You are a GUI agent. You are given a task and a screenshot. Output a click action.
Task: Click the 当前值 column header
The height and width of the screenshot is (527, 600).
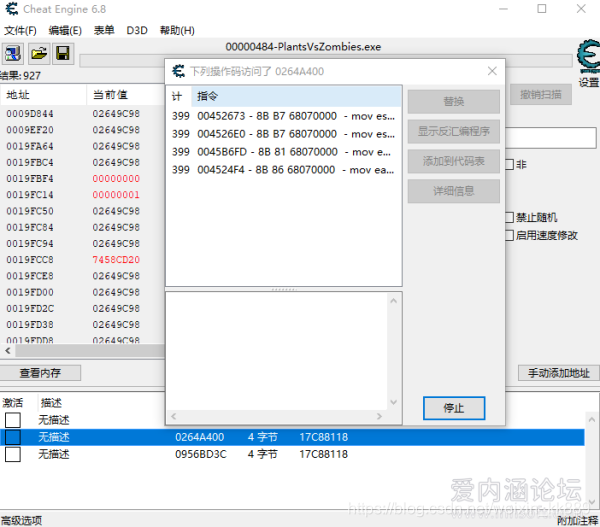126,95
